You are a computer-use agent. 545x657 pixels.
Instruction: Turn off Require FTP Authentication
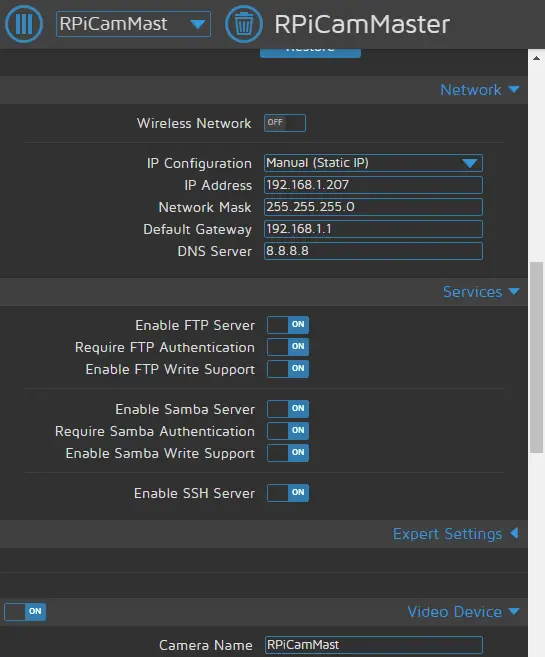288,347
